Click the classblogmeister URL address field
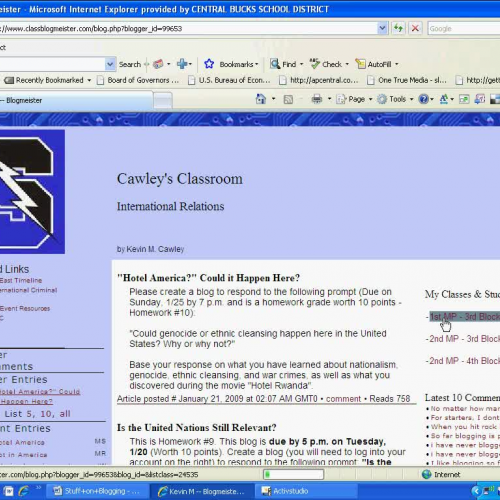This screenshot has height=500, width=500. pos(188,29)
